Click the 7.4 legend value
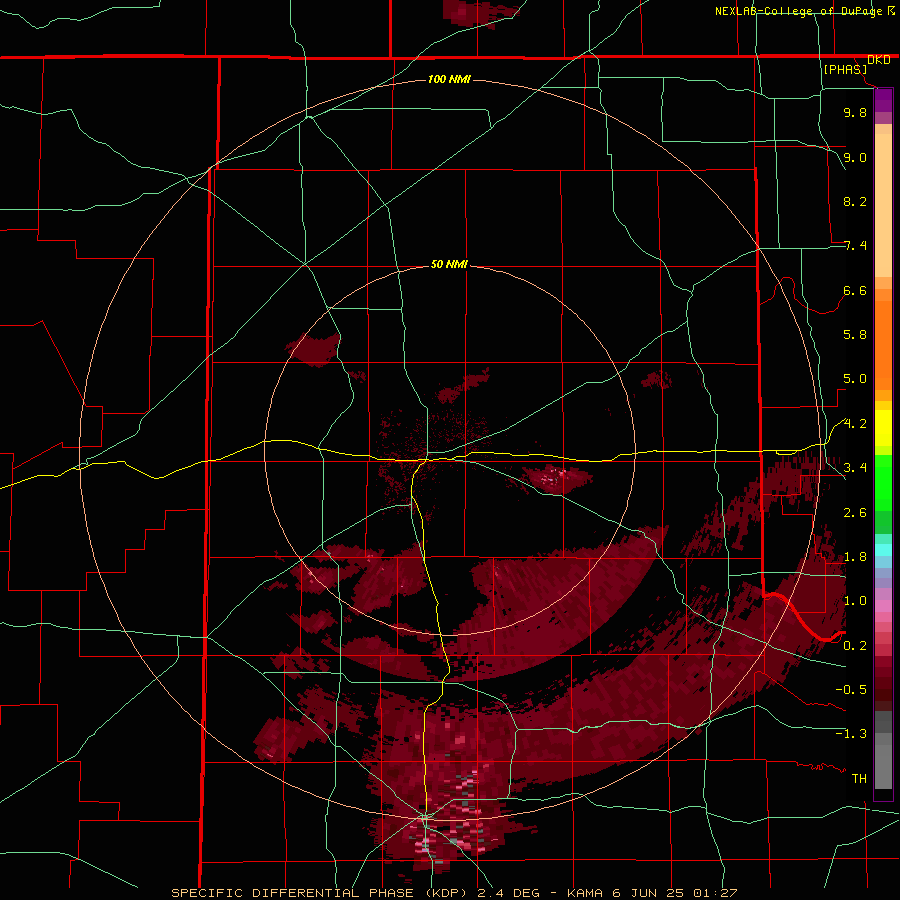This screenshot has height=900, width=900. [x=855, y=246]
